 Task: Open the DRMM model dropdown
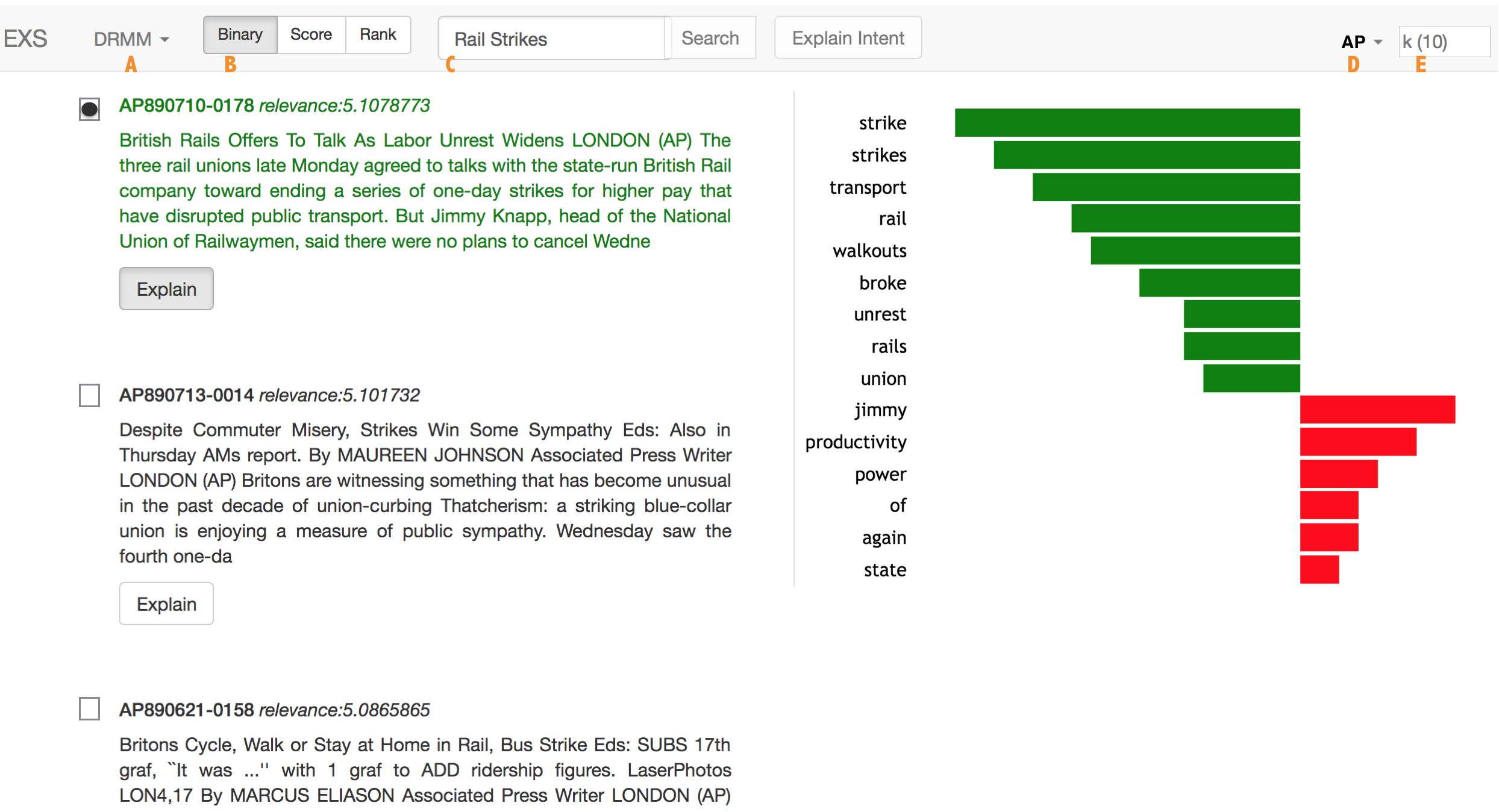pyautogui.click(x=130, y=39)
